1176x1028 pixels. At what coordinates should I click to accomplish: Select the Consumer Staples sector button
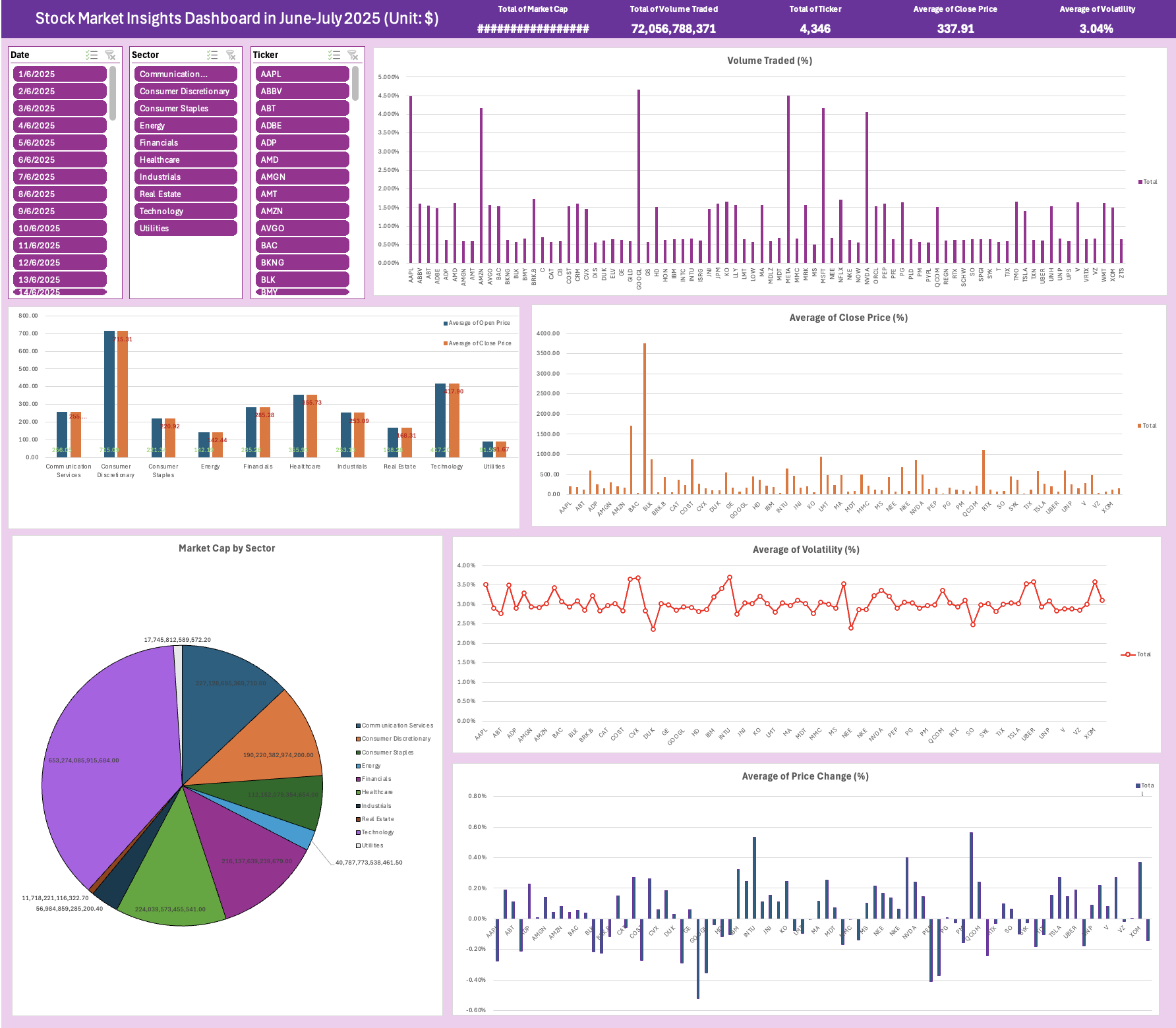click(x=186, y=108)
